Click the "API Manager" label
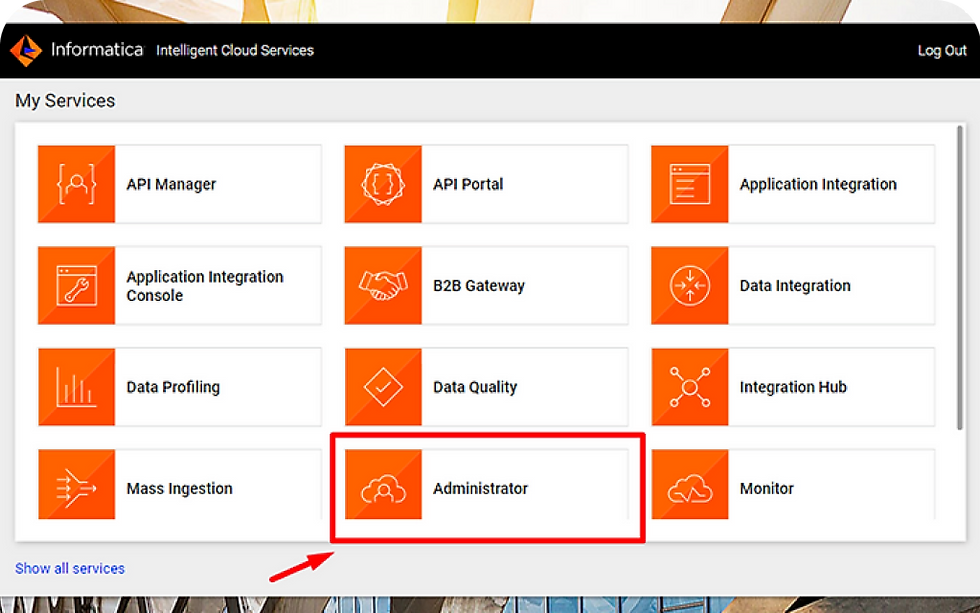 (x=171, y=184)
